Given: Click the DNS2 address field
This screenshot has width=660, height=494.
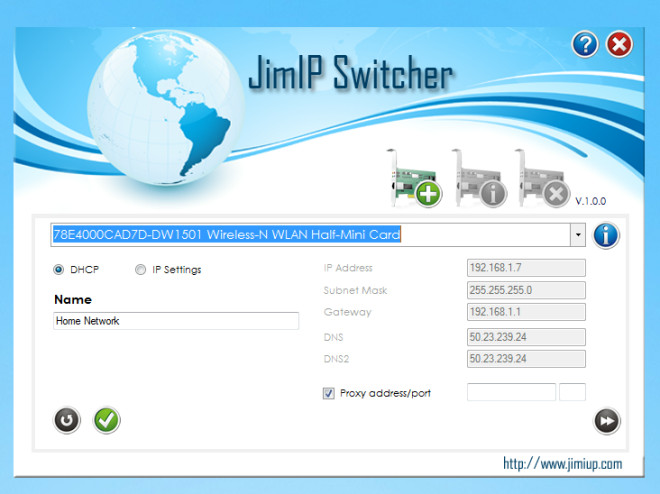Looking at the screenshot, I should click(526, 359).
